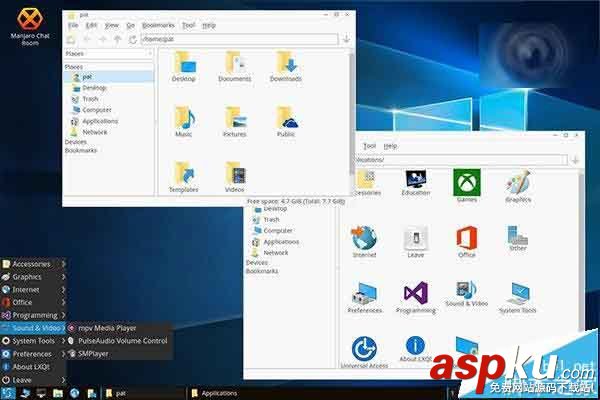Open the Internet category in Applications window
Screen dimensions: 600x400
point(364,242)
